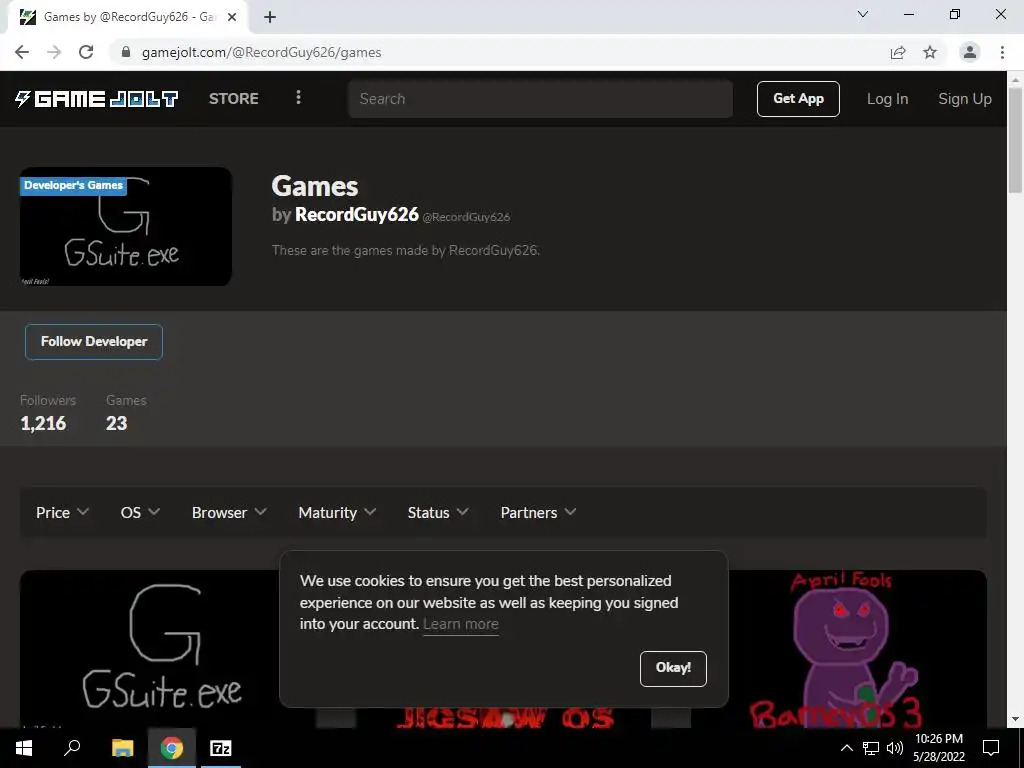1024x768 pixels.
Task: Dismiss the cookie notice with Okay!
Action: pos(673,668)
